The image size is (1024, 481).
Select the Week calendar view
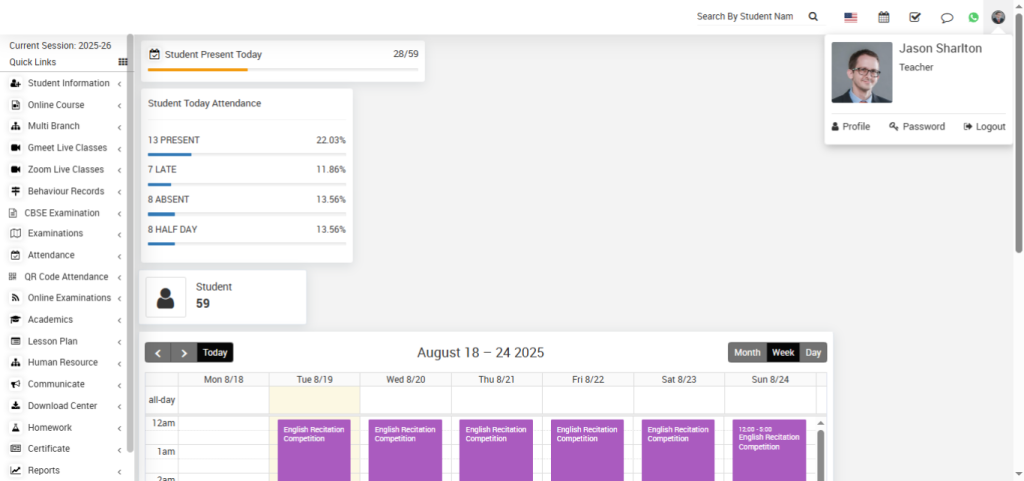point(783,352)
